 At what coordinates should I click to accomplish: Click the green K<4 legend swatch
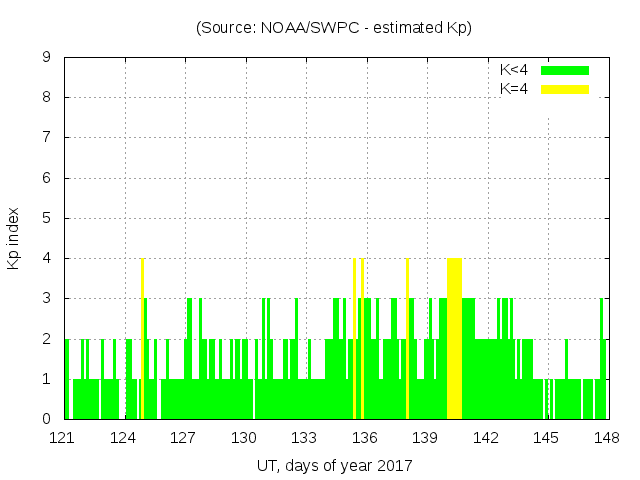(x=565, y=70)
